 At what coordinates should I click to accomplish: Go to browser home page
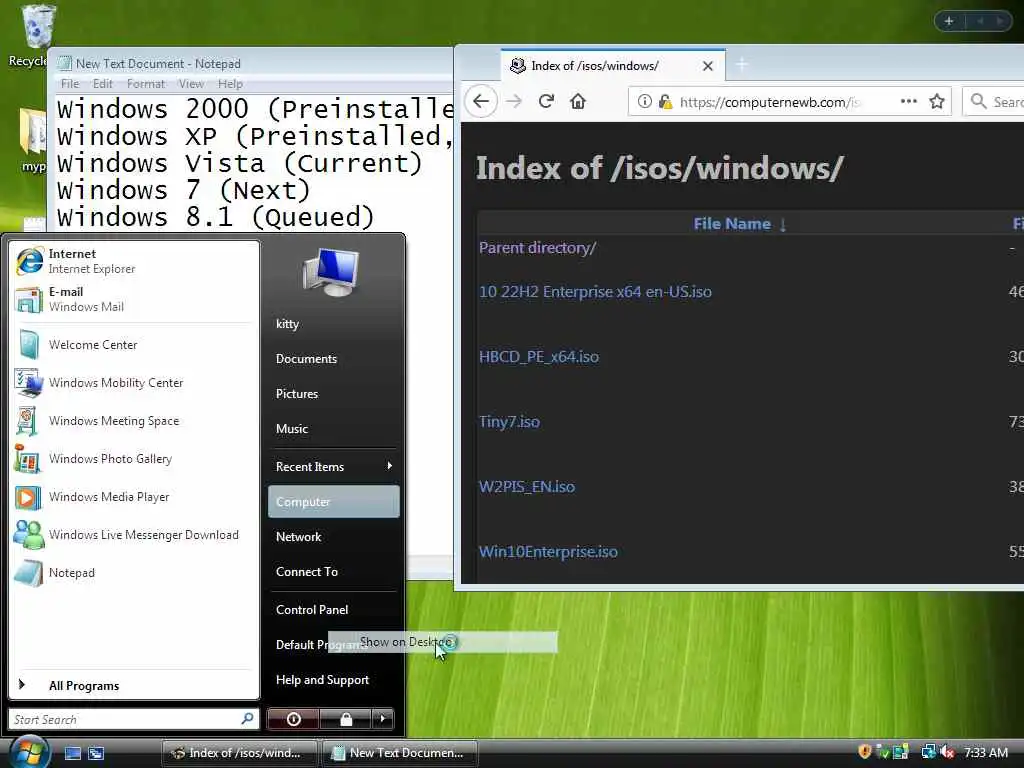click(x=578, y=101)
